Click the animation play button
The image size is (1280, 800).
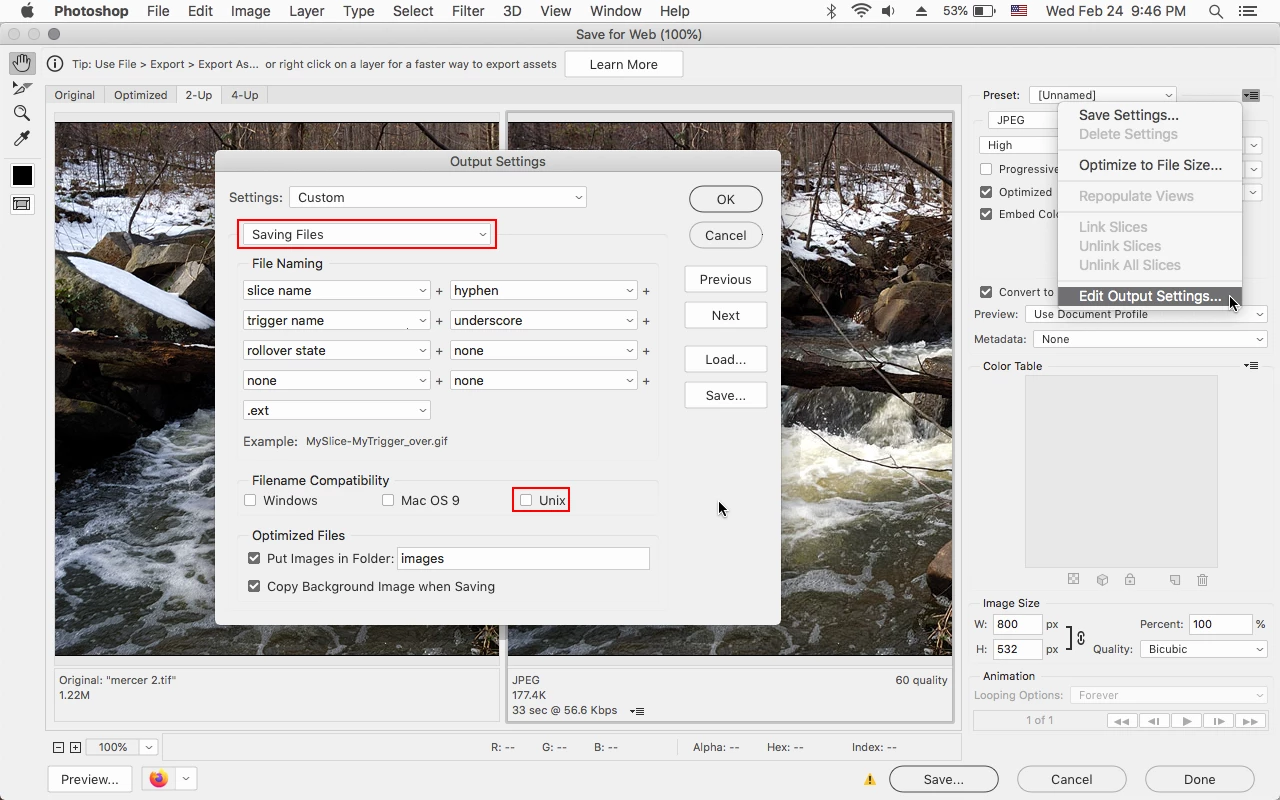point(1187,721)
